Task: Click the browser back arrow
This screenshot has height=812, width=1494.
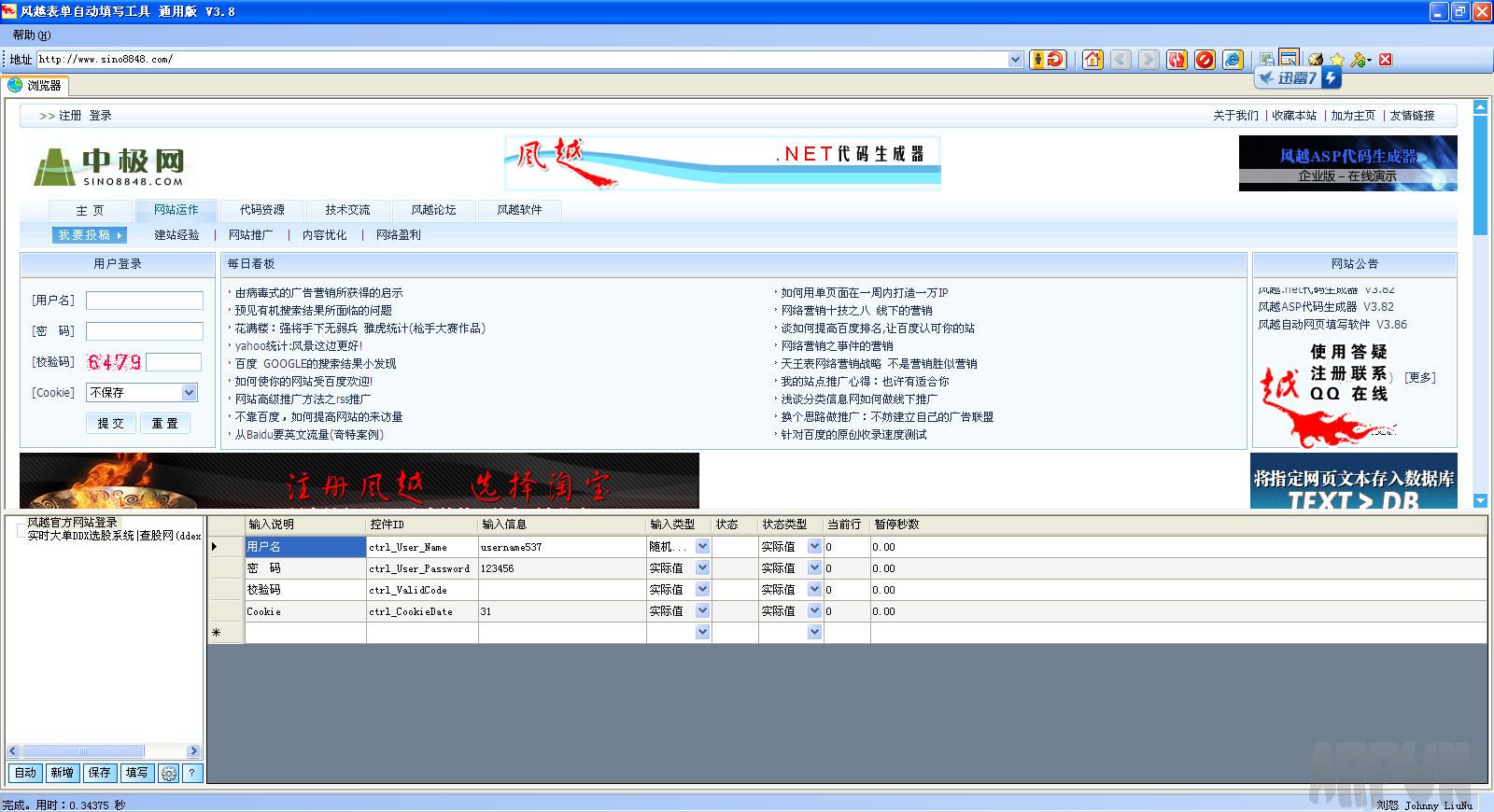Action: coord(1120,60)
